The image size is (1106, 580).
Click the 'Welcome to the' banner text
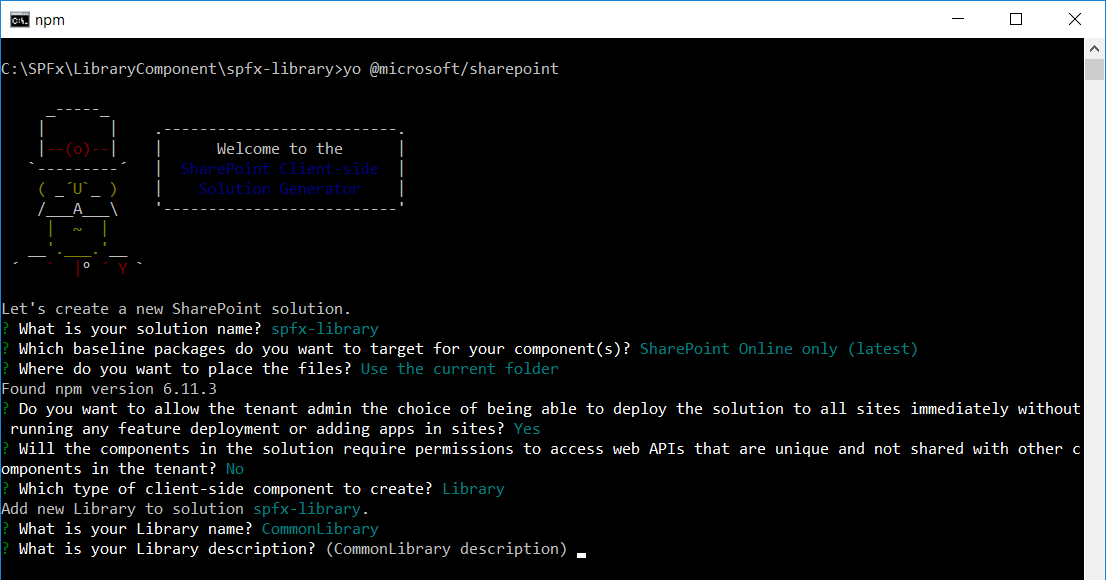[x=279, y=149]
